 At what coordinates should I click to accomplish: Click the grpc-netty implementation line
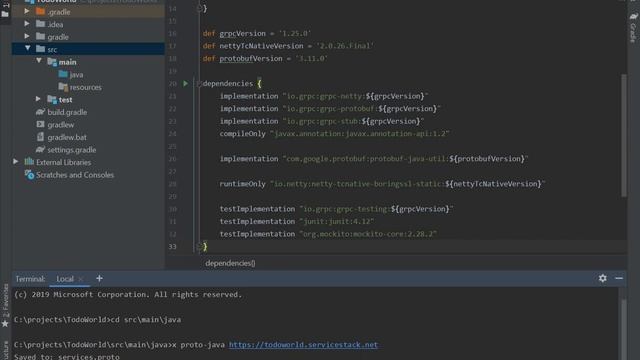[x=324, y=96]
